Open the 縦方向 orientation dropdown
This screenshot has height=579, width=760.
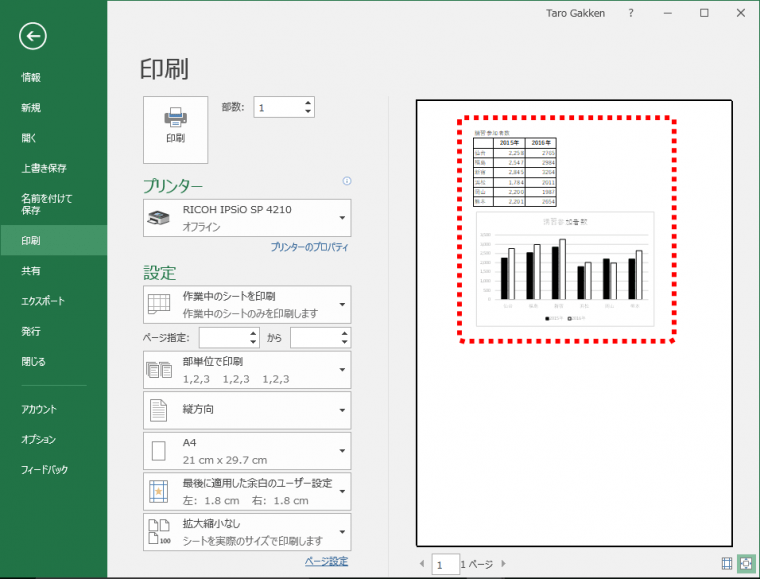(x=247, y=410)
